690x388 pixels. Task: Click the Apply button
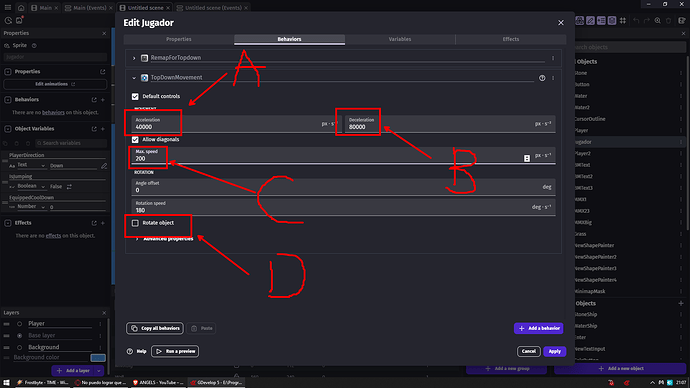(x=554, y=351)
